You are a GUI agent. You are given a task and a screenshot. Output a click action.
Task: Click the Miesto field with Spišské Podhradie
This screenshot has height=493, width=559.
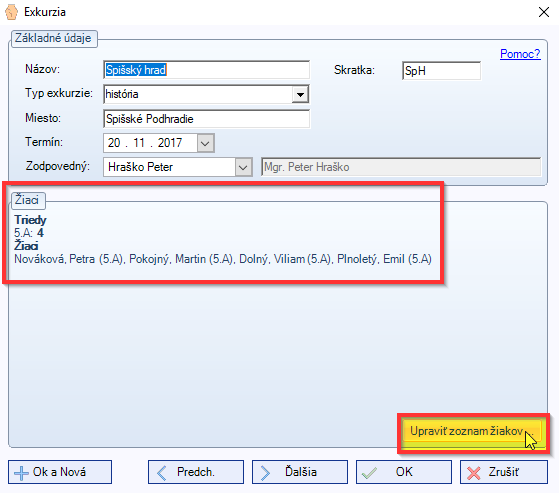point(206,119)
